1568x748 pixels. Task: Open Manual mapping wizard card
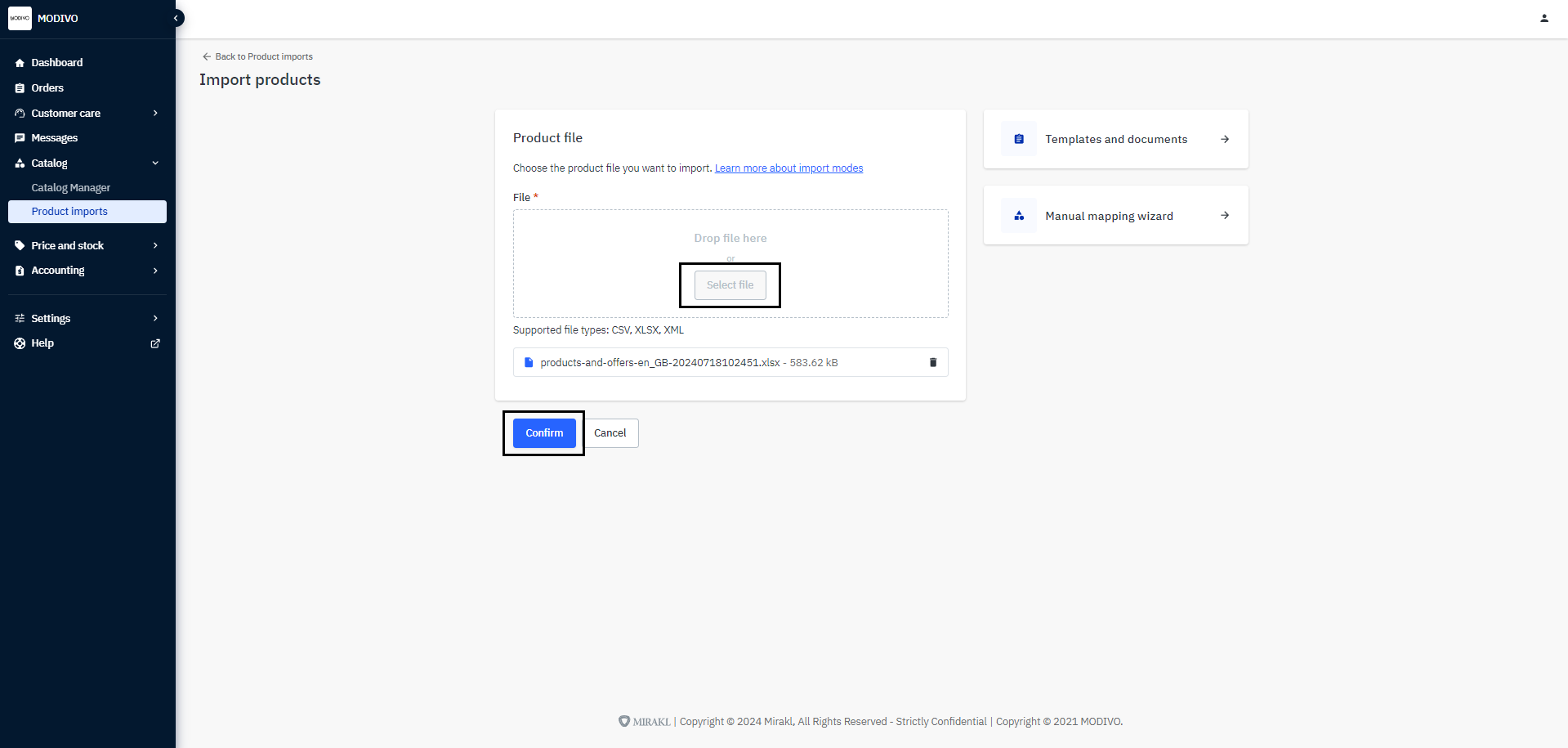tap(1116, 215)
